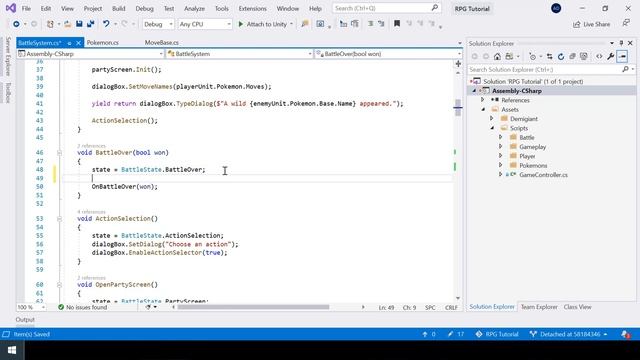
Task: Click the Solution Explorer search magnifier icon
Action: click(x=625, y=69)
